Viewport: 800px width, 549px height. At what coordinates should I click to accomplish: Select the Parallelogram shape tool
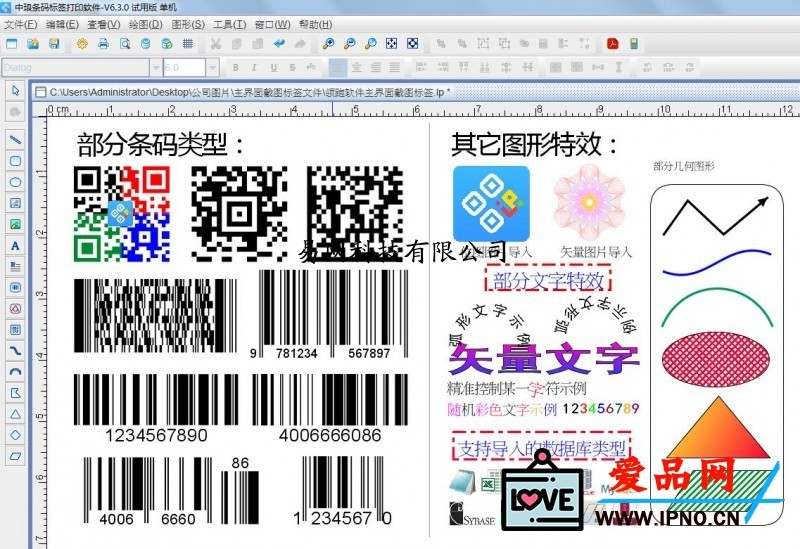15,456
